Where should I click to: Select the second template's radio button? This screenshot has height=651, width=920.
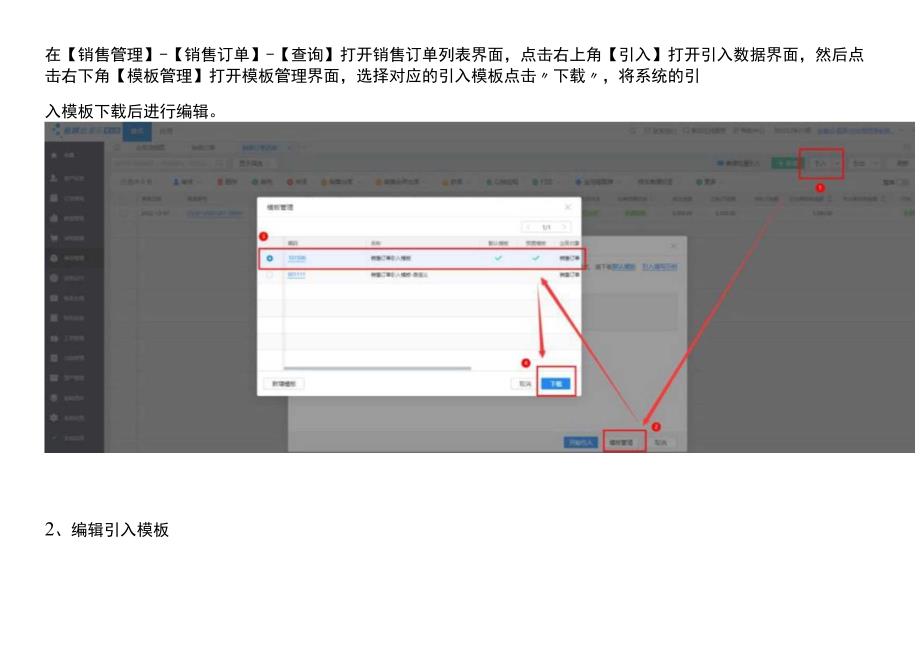(x=268, y=275)
